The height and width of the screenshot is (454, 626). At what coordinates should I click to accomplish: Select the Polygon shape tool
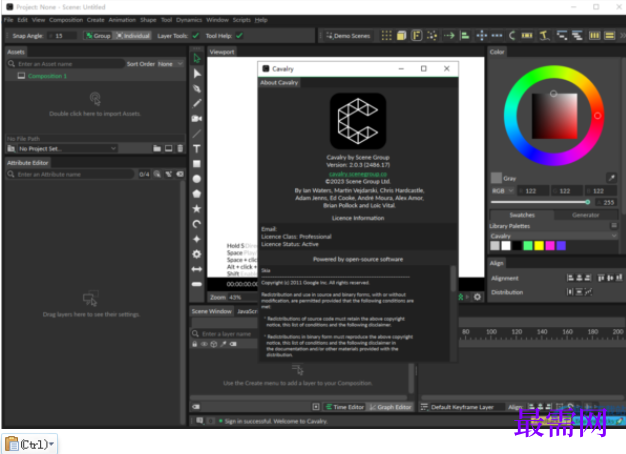(x=197, y=194)
